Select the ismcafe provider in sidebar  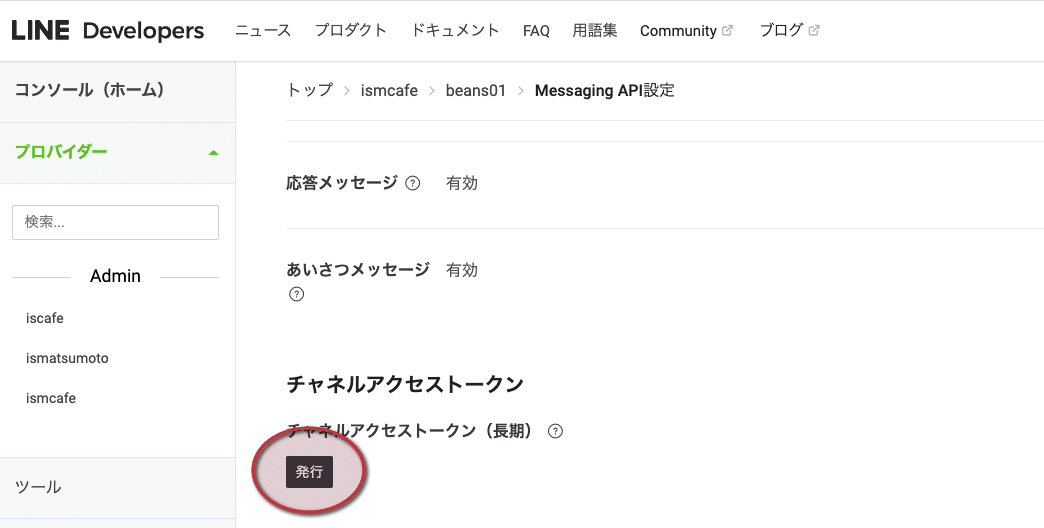pyautogui.click(x=51, y=398)
